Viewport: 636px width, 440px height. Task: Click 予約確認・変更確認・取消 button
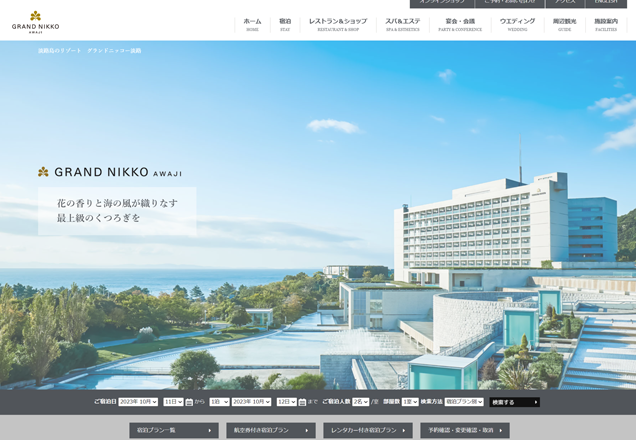click(465, 430)
